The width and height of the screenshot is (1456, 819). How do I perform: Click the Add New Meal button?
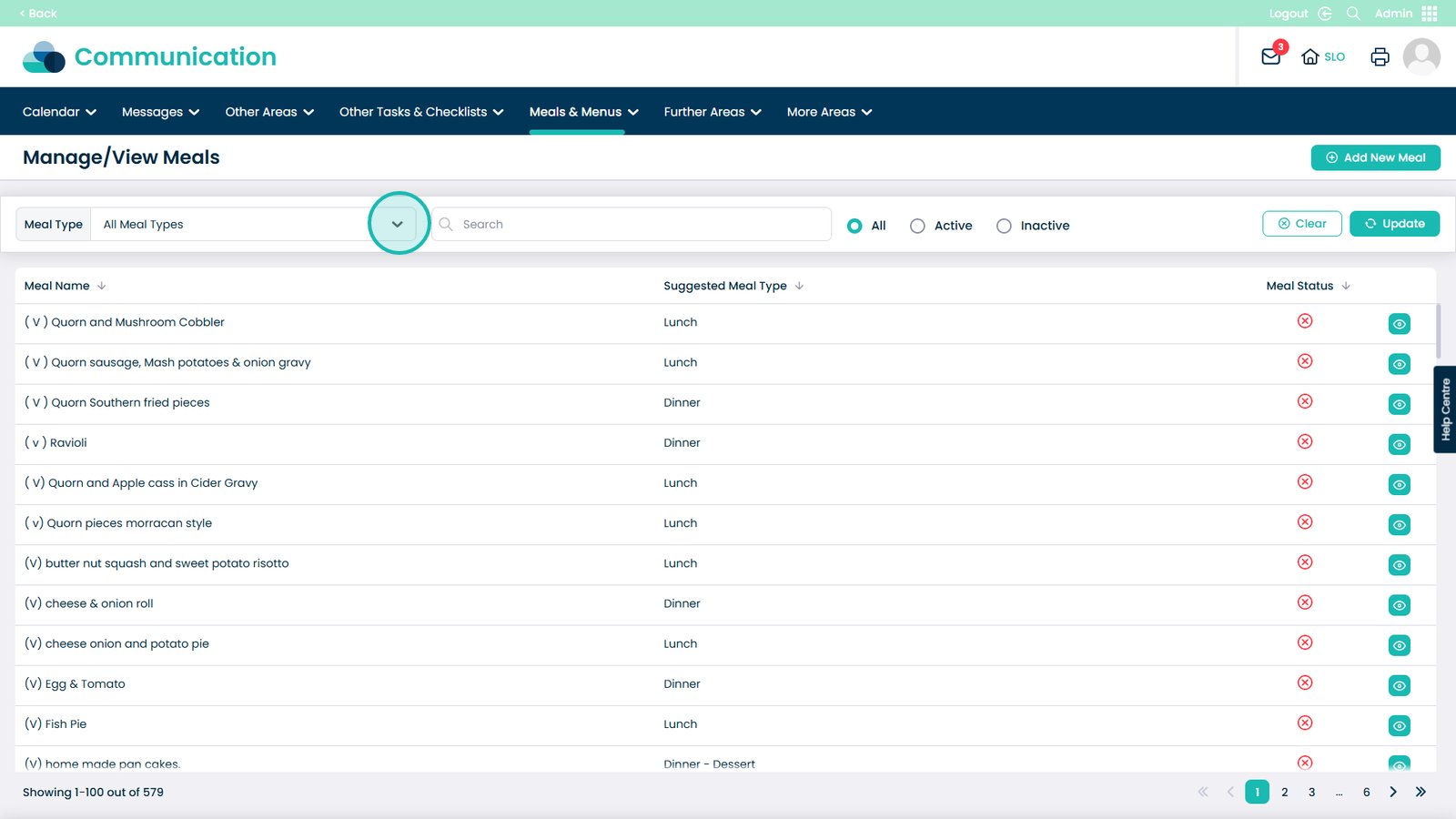coord(1375,157)
